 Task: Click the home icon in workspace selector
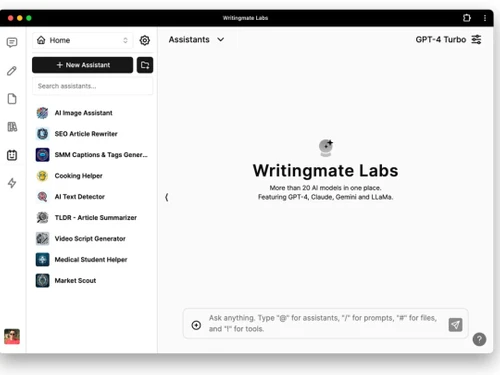click(41, 40)
